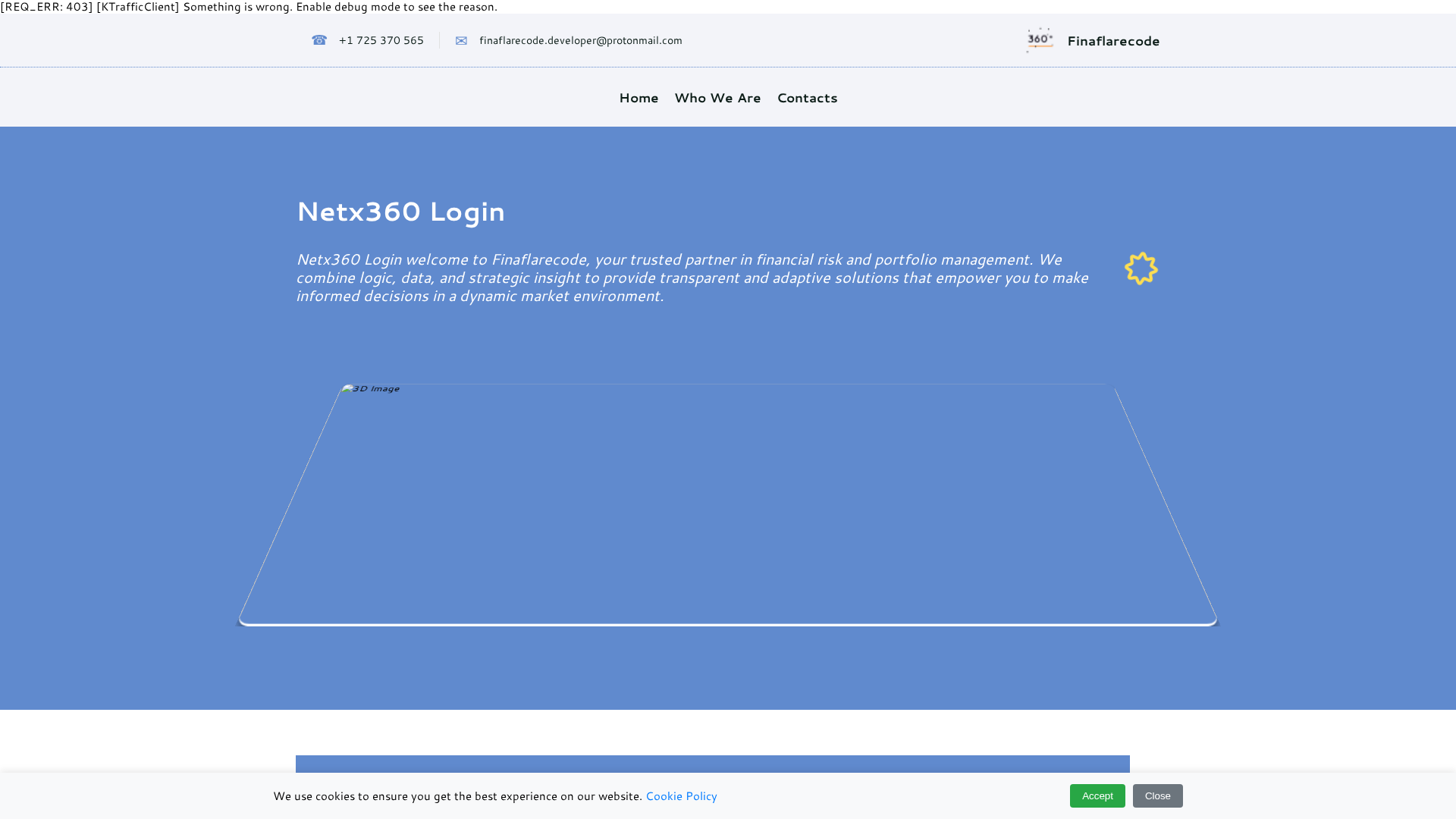Close the cookie consent banner
The image size is (1456, 819).
point(1158,795)
